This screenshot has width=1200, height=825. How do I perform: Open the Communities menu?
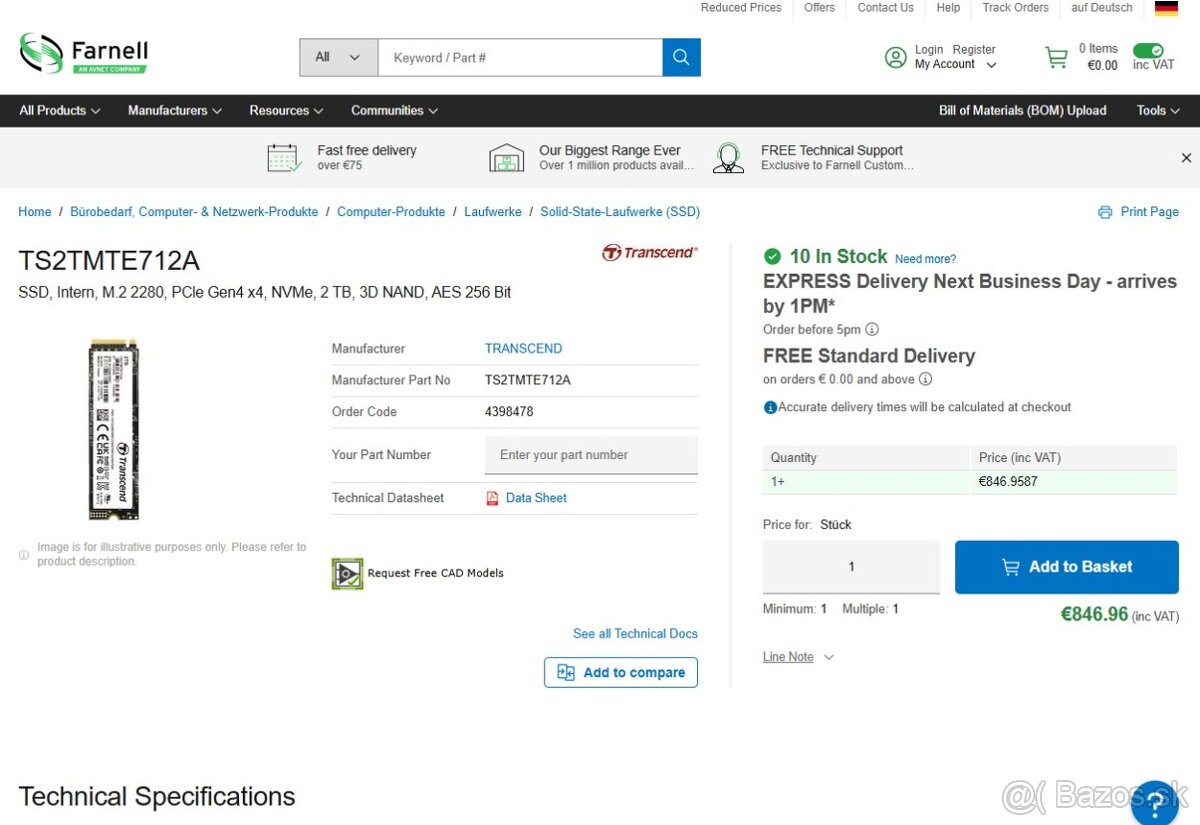[x=394, y=111]
